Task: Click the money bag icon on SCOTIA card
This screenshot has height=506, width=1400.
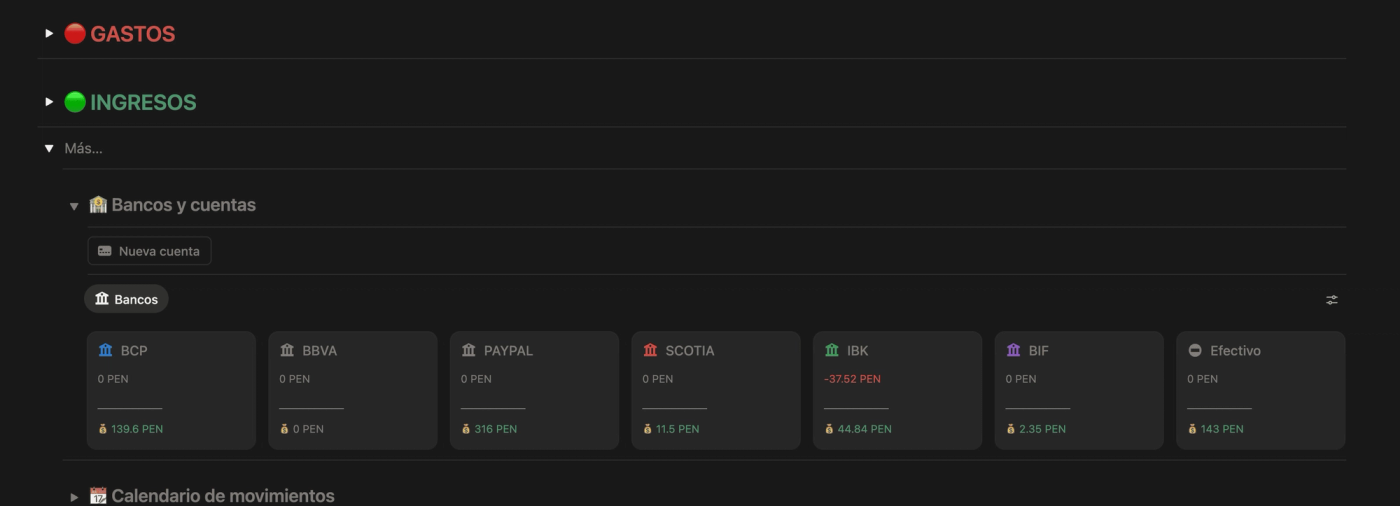Action: (x=647, y=429)
